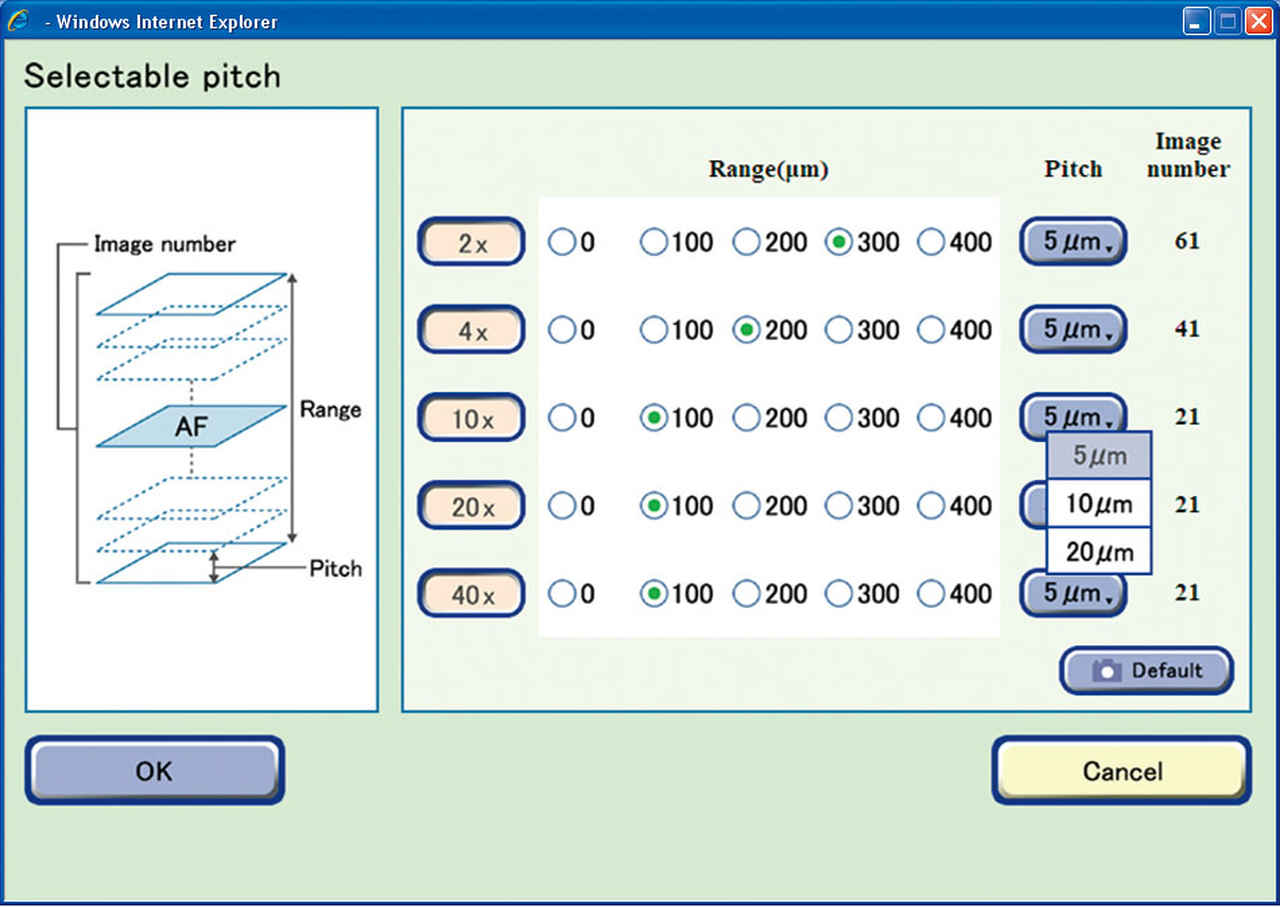Image resolution: width=1280 pixels, height=907 pixels.
Task: Confirm settings with the OK button
Action: tap(154, 771)
